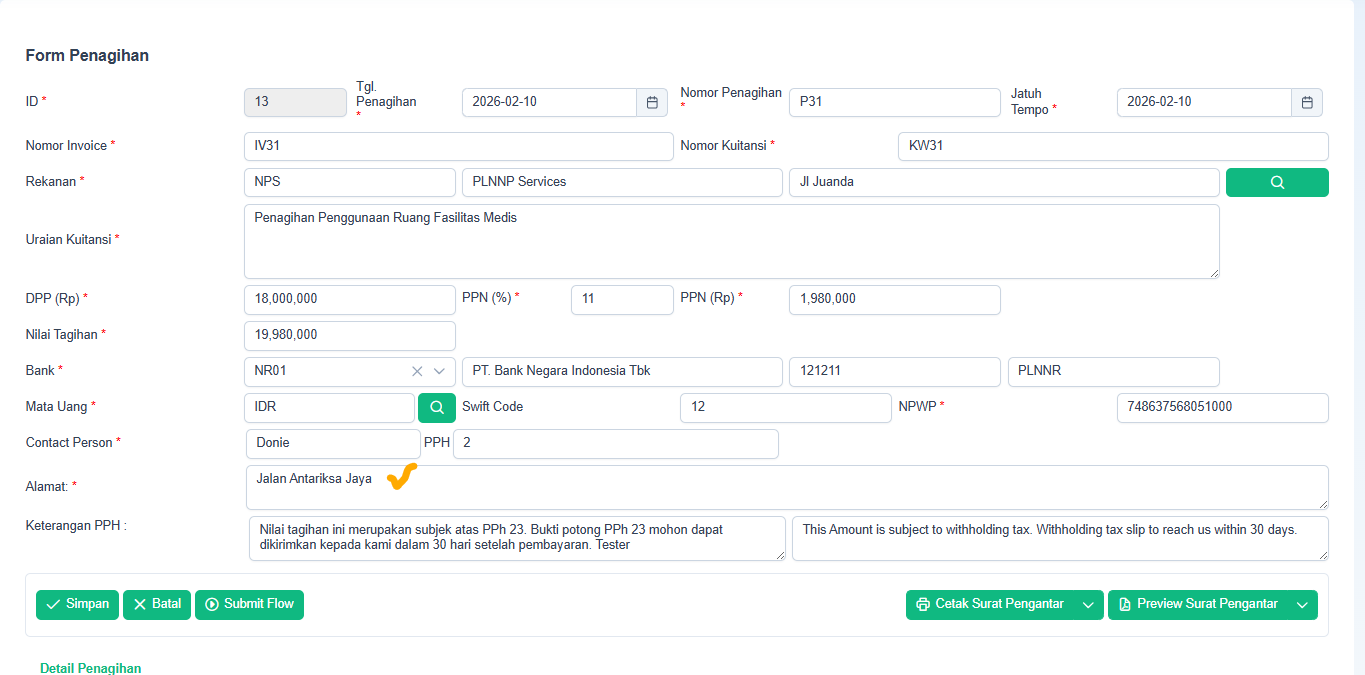This screenshot has width=1365, height=675.
Task: Click the Rekanan search magnifier button
Action: click(1276, 182)
